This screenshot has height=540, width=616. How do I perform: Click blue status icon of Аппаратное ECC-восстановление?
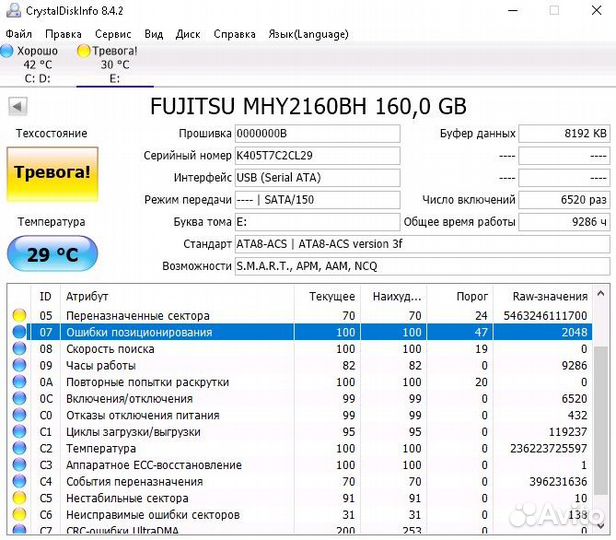[x=19, y=465]
